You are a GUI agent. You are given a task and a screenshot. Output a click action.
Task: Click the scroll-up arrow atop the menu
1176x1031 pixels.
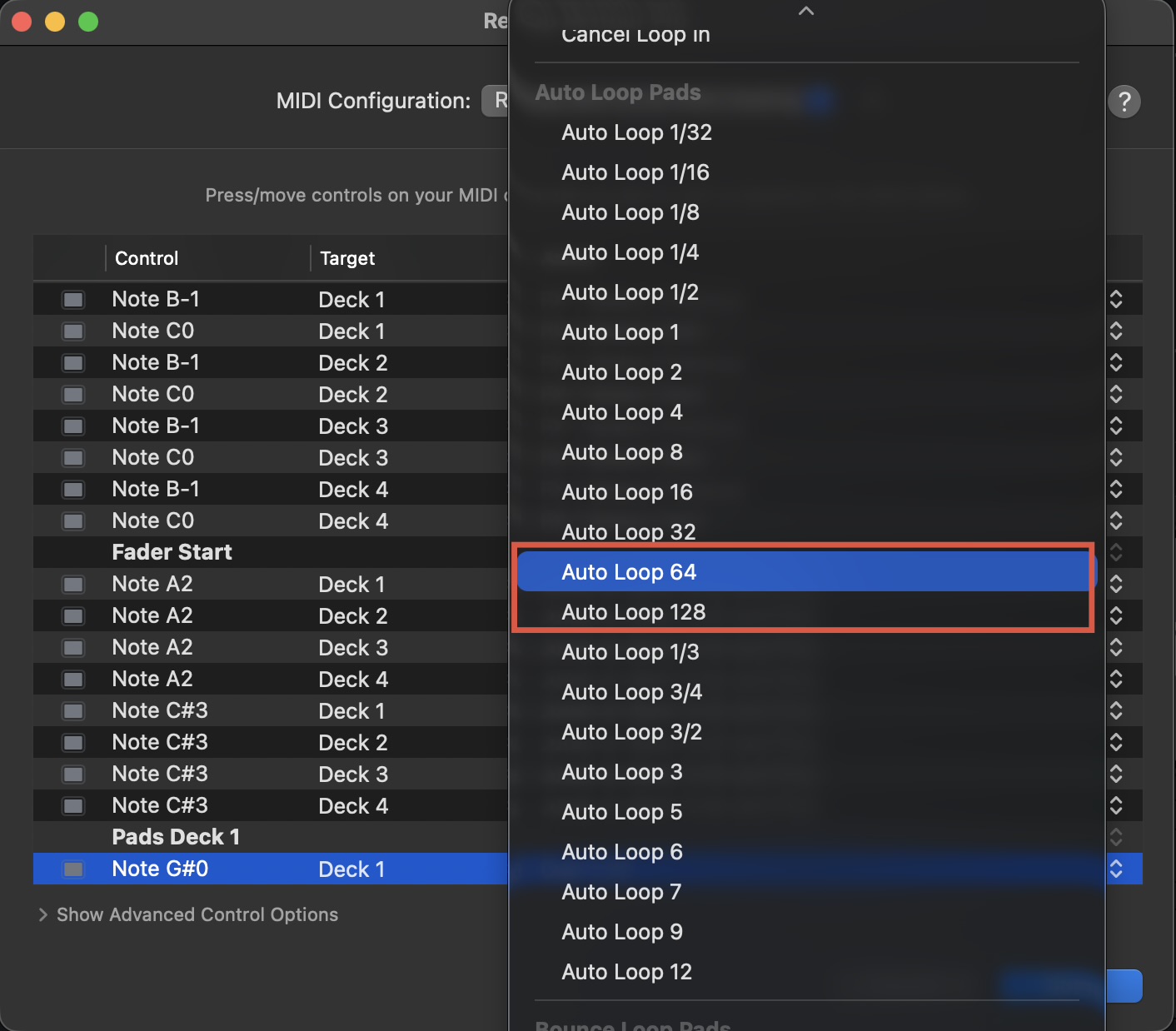[x=805, y=11]
